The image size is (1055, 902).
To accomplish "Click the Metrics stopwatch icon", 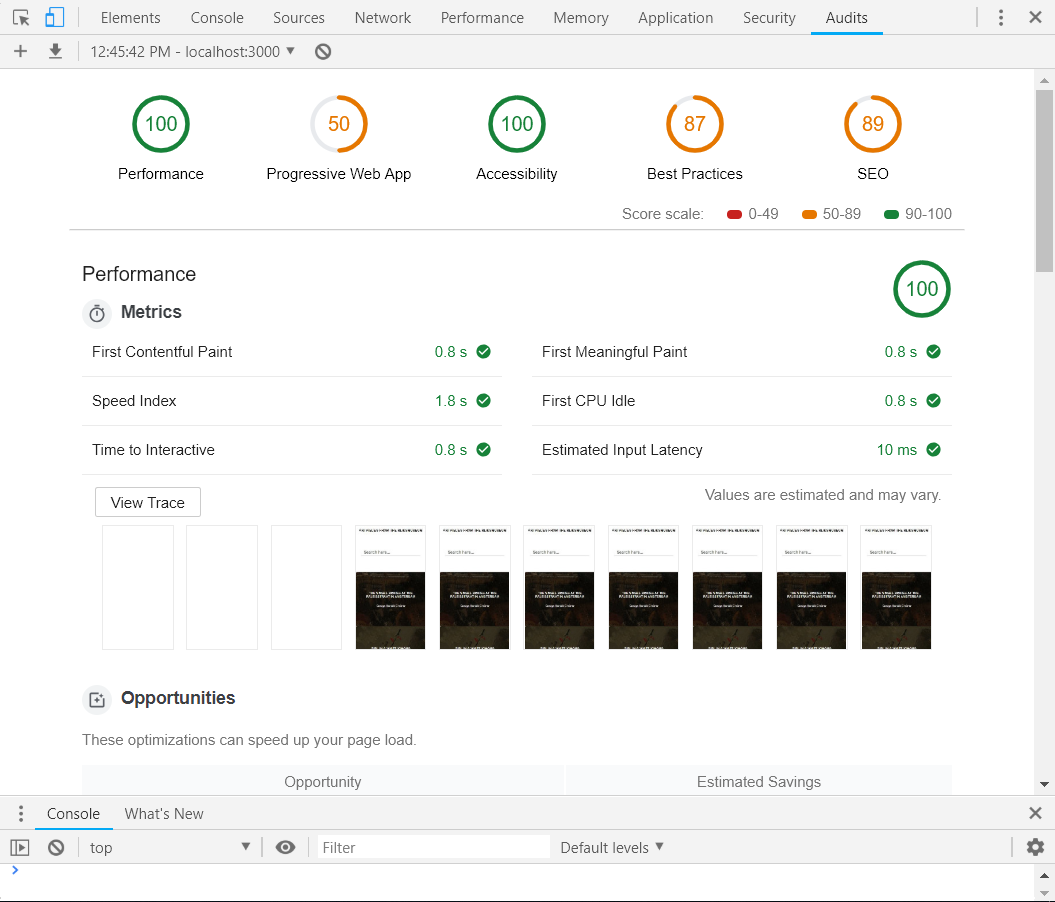I will click(x=97, y=313).
